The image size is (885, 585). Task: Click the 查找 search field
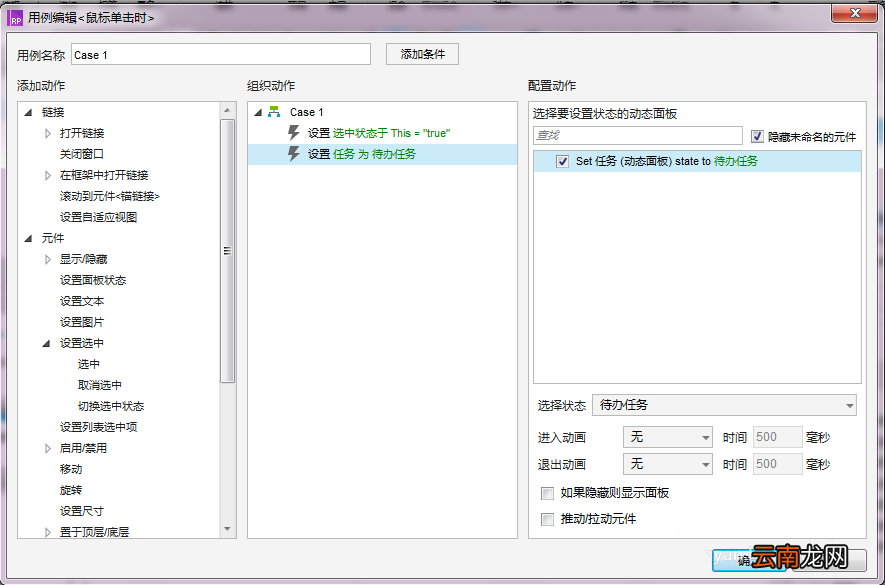(638, 136)
